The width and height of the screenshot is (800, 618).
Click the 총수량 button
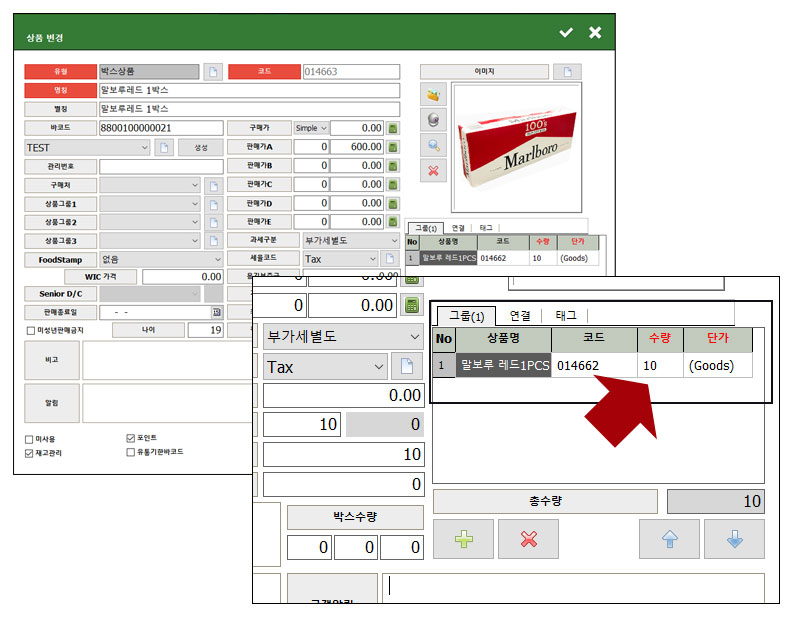coord(545,501)
